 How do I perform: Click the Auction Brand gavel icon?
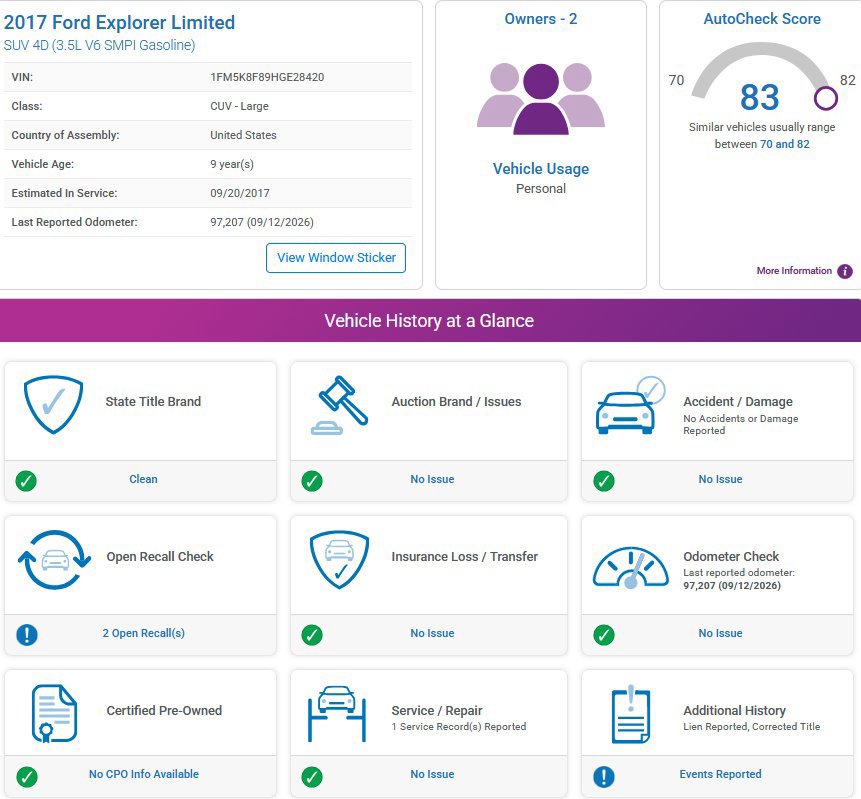tap(339, 405)
